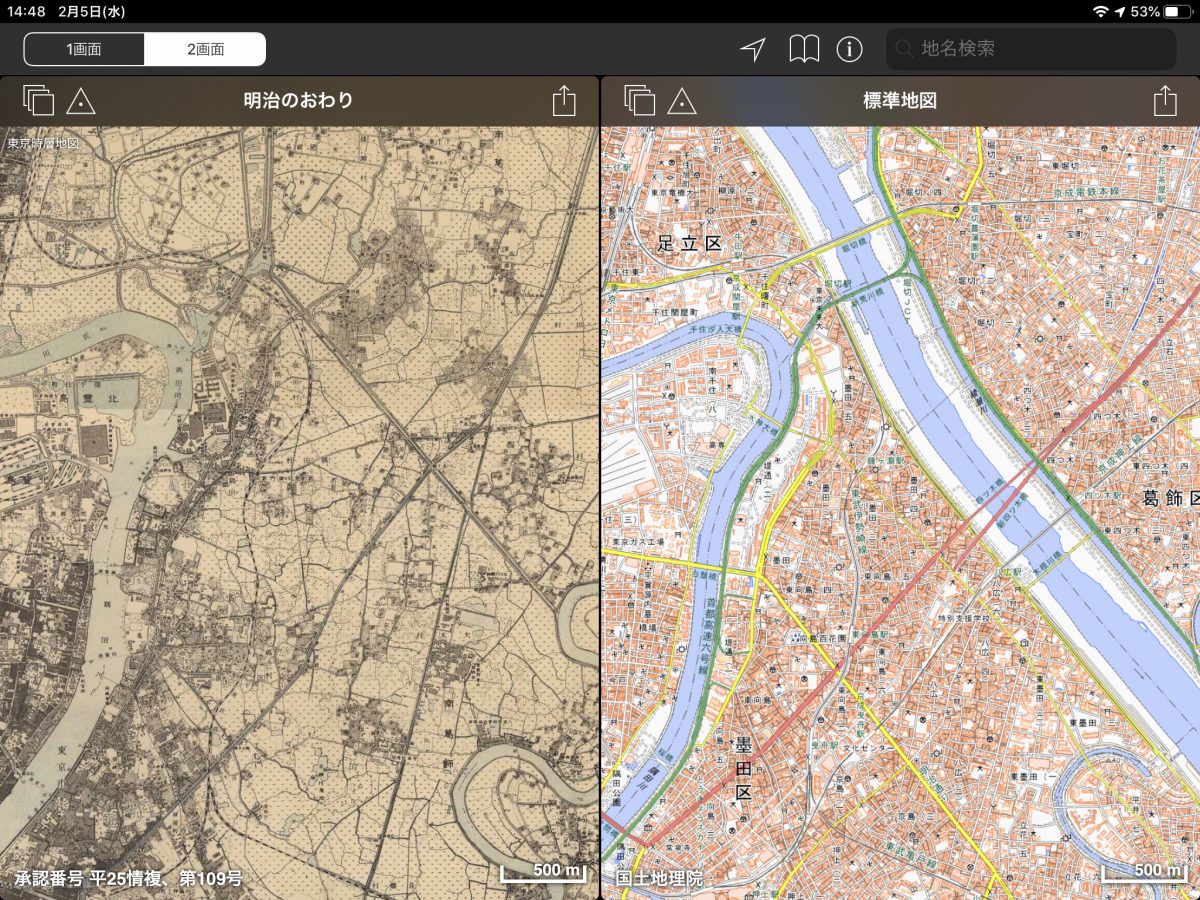Tap the 承認番号 attribution on left map
Screen dimensions: 1200x900
click(x=128, y=879)
